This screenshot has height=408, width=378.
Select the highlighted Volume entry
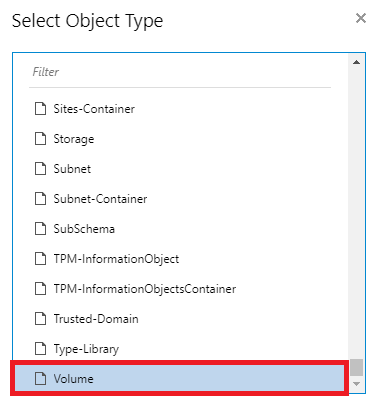[179, 379]
